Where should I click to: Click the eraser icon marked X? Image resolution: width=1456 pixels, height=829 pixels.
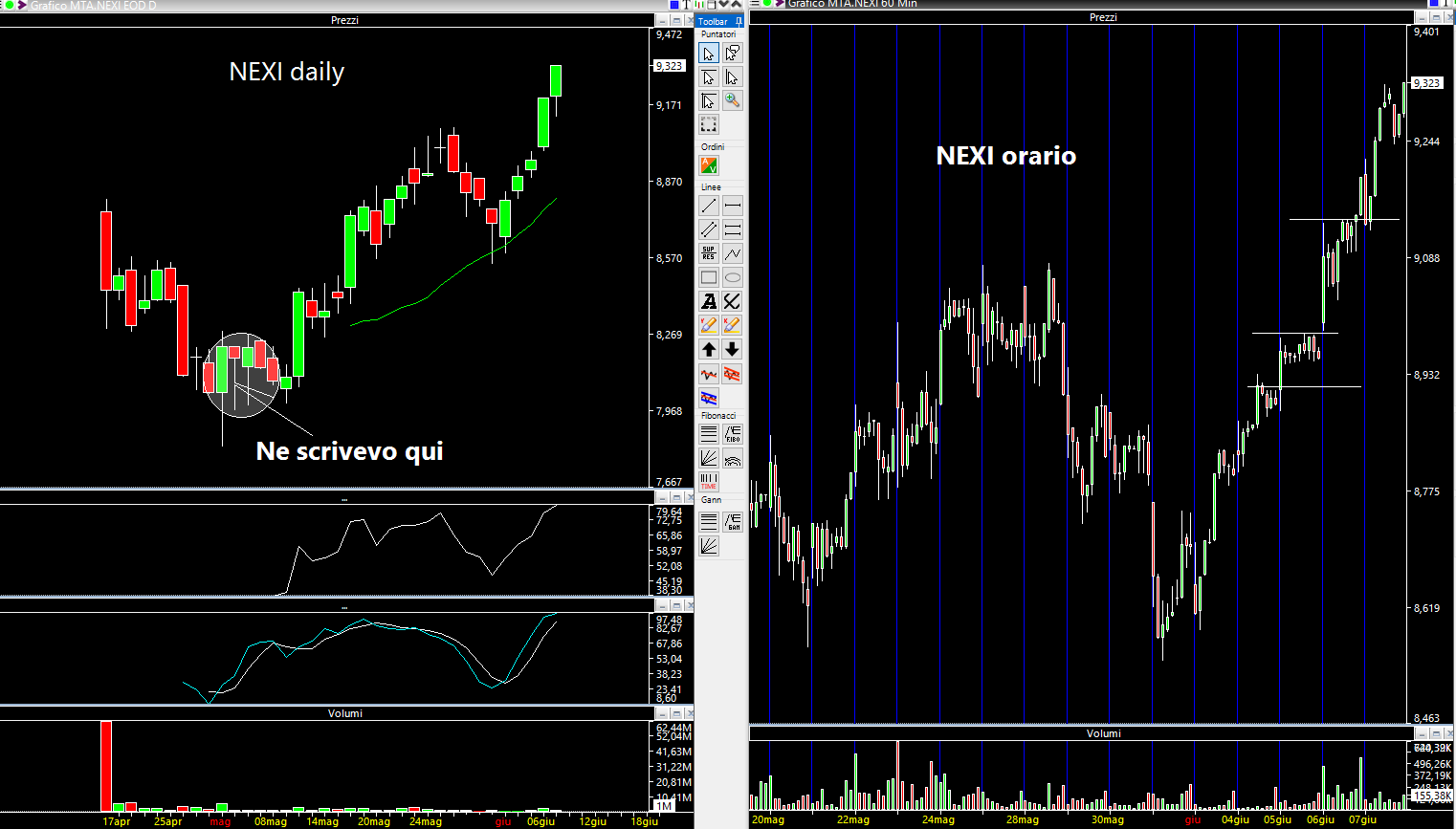point(733,326)
